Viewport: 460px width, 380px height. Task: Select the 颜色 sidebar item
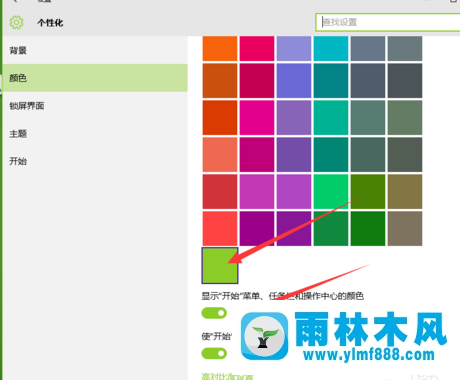(x=95, y=78)
